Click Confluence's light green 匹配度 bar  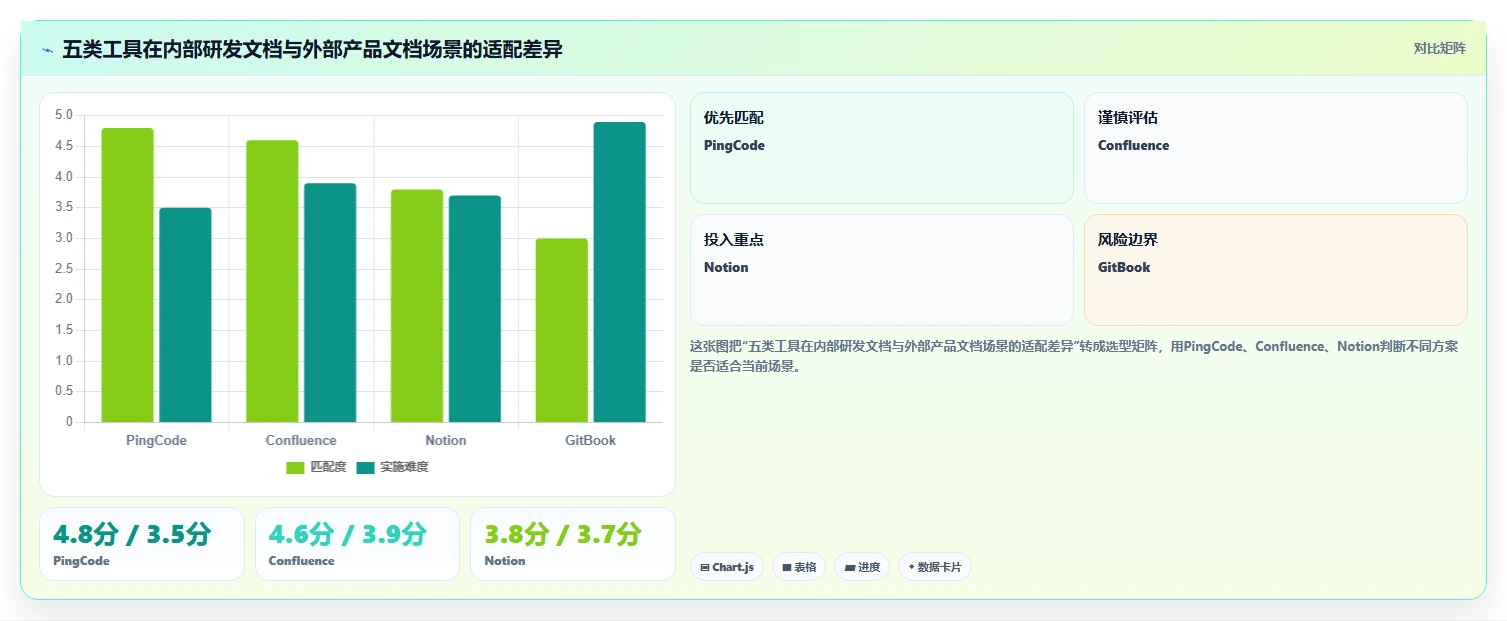click(272, 281)
